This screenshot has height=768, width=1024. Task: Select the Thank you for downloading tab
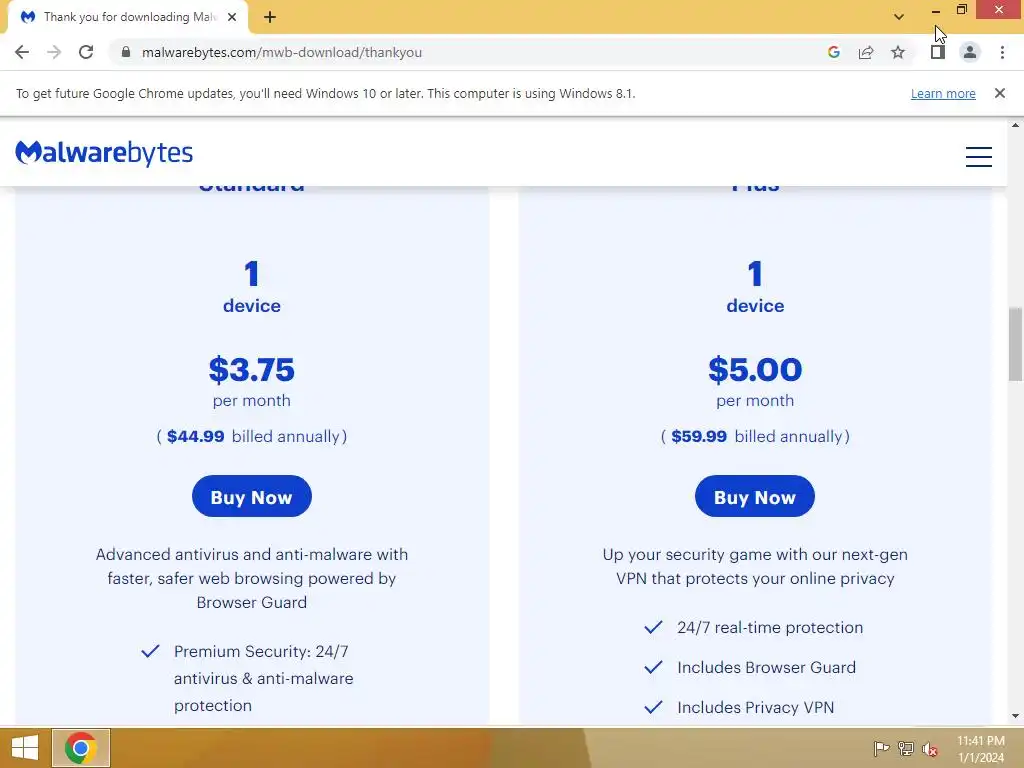[x=128, y=17]
